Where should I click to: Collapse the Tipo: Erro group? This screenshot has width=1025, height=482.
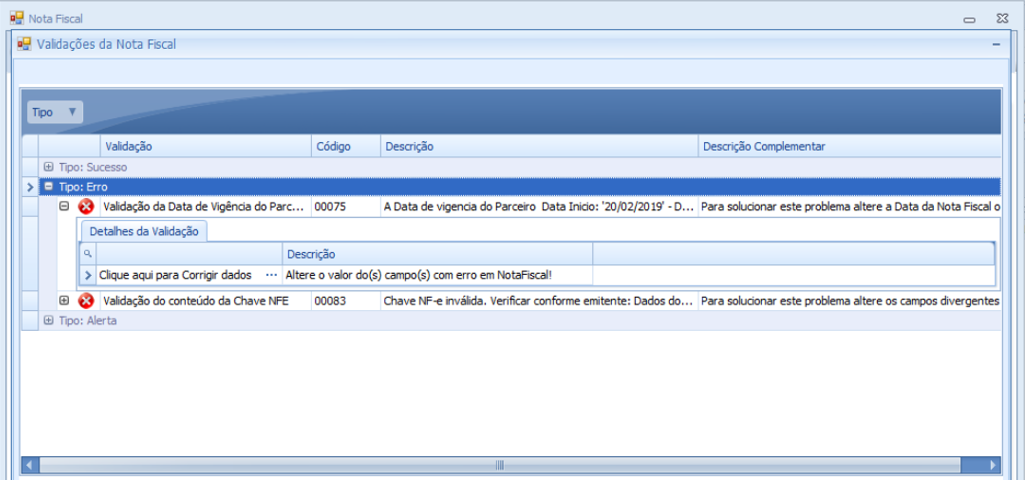(x=48, y=186)
